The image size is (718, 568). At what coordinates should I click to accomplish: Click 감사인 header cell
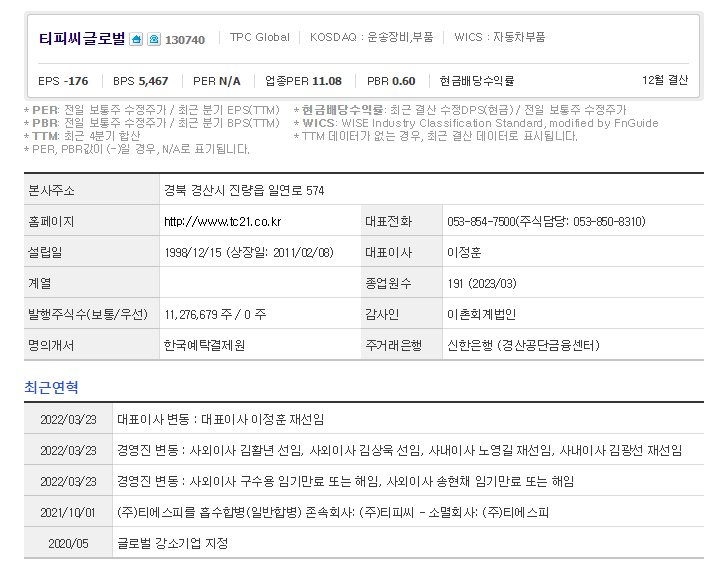pyautogui.click(x=402, y=314)
